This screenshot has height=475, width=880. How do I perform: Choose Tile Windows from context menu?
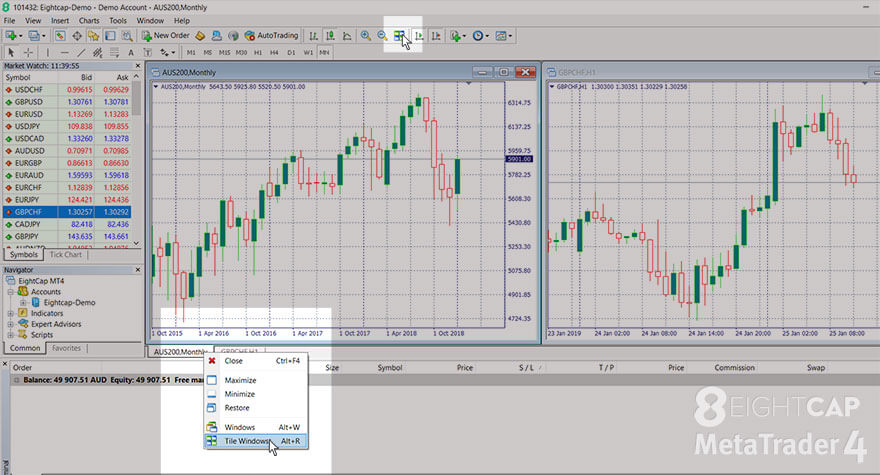(x=256, y=441)
